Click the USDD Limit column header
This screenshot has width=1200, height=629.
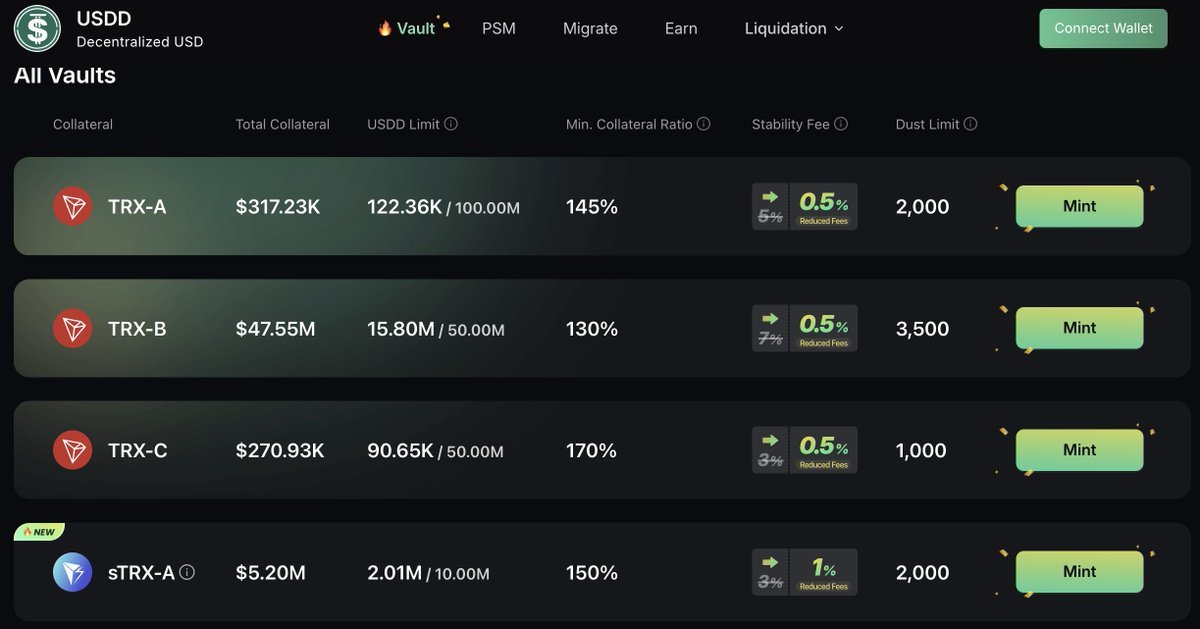click(x=404, y=124)
